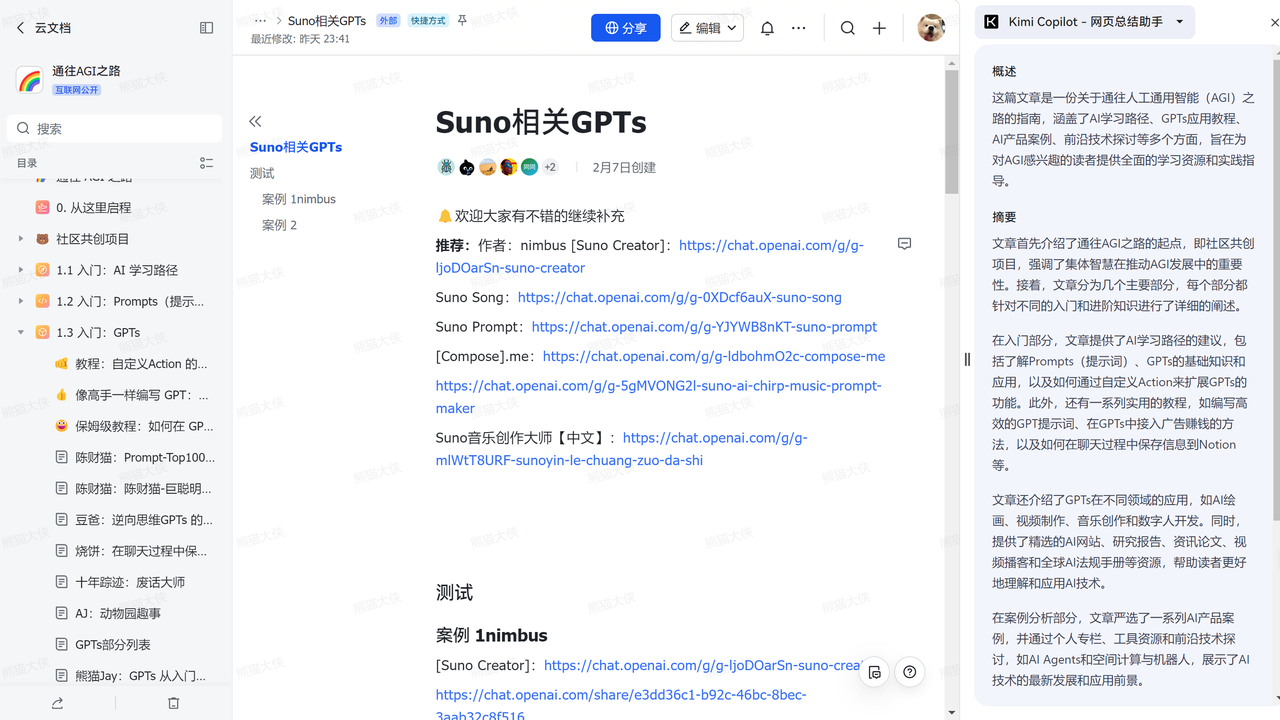Click the Kimi K logo icon
The width and height of the screenshot is (1280, 720).
click(x=991, y=21)
